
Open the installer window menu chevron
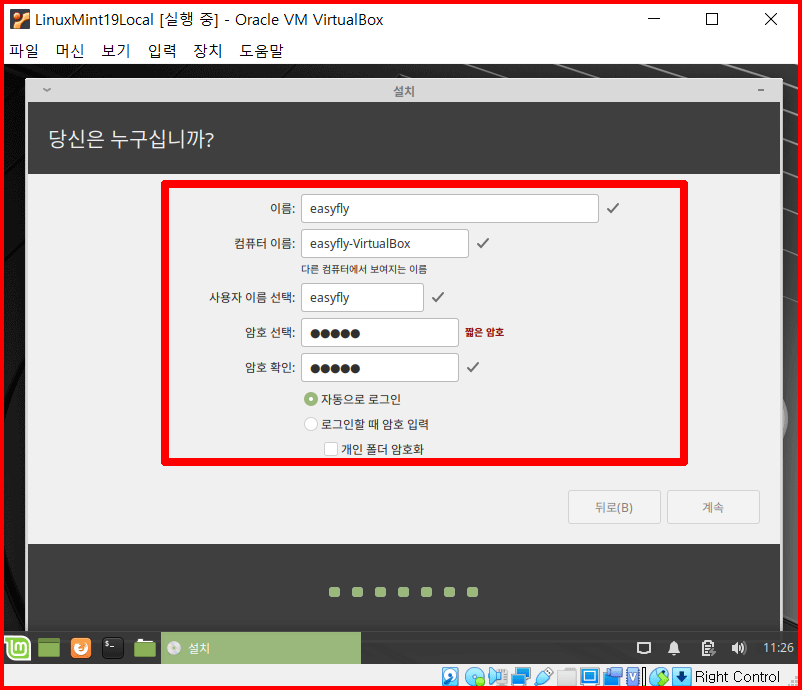(47, 90)
